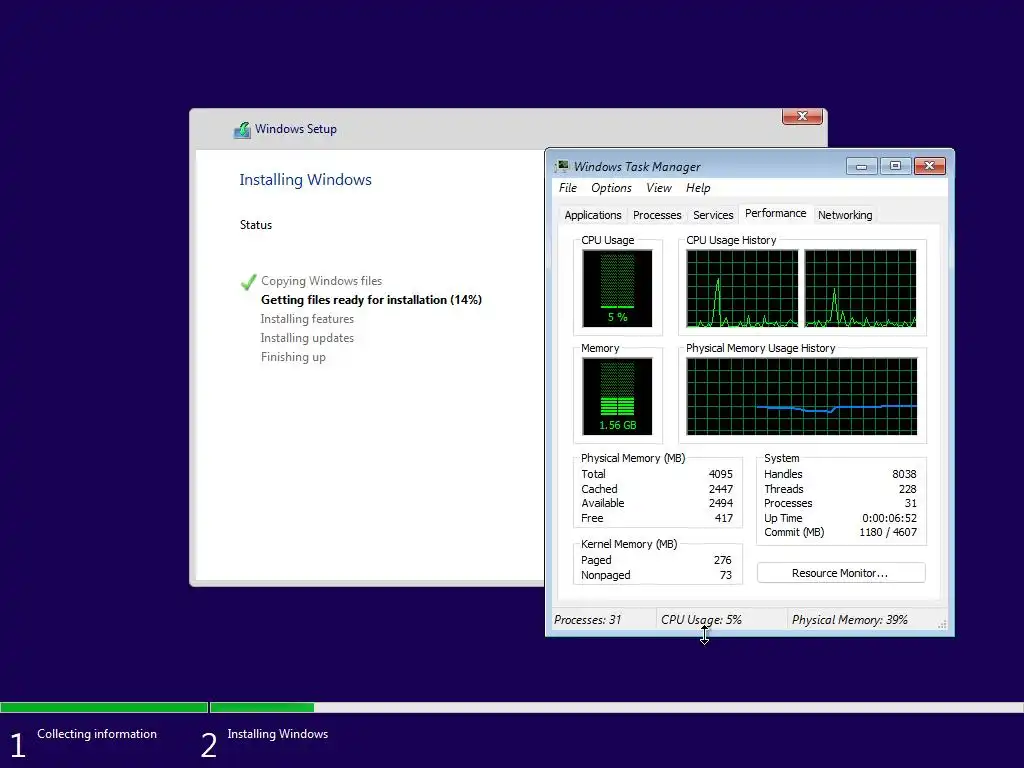1024x768 pixels.
Task: Switch to the Services tab
Action: pyautogui.click(x=712, y=215)
